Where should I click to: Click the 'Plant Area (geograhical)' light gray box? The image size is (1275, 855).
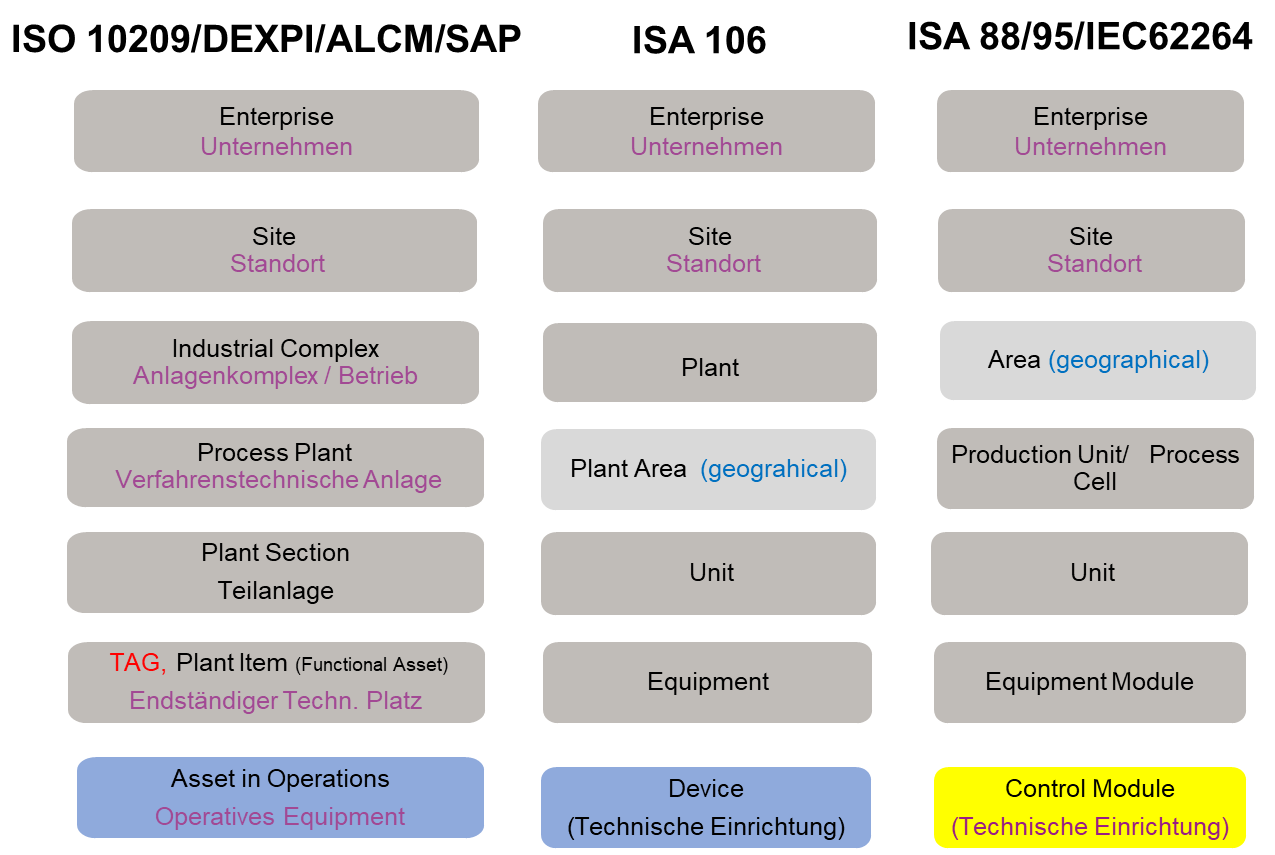(708, 469)
